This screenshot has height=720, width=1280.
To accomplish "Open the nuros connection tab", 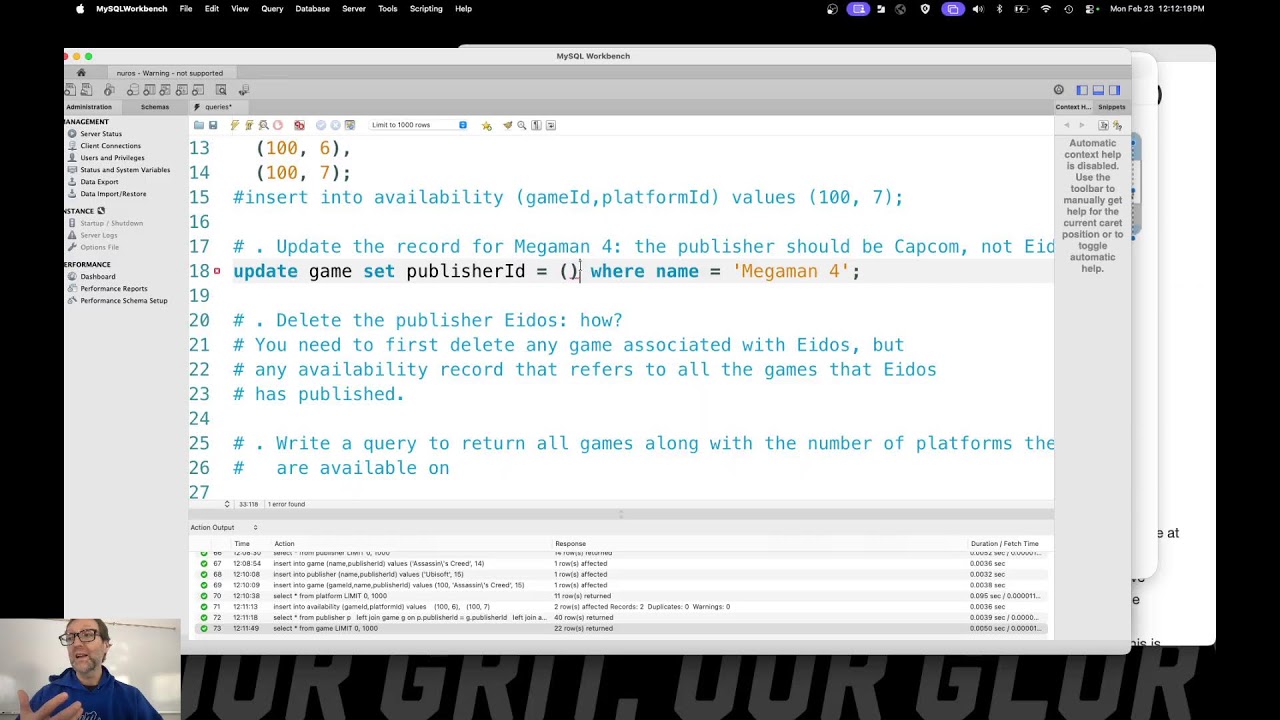I will coord(169,73).
